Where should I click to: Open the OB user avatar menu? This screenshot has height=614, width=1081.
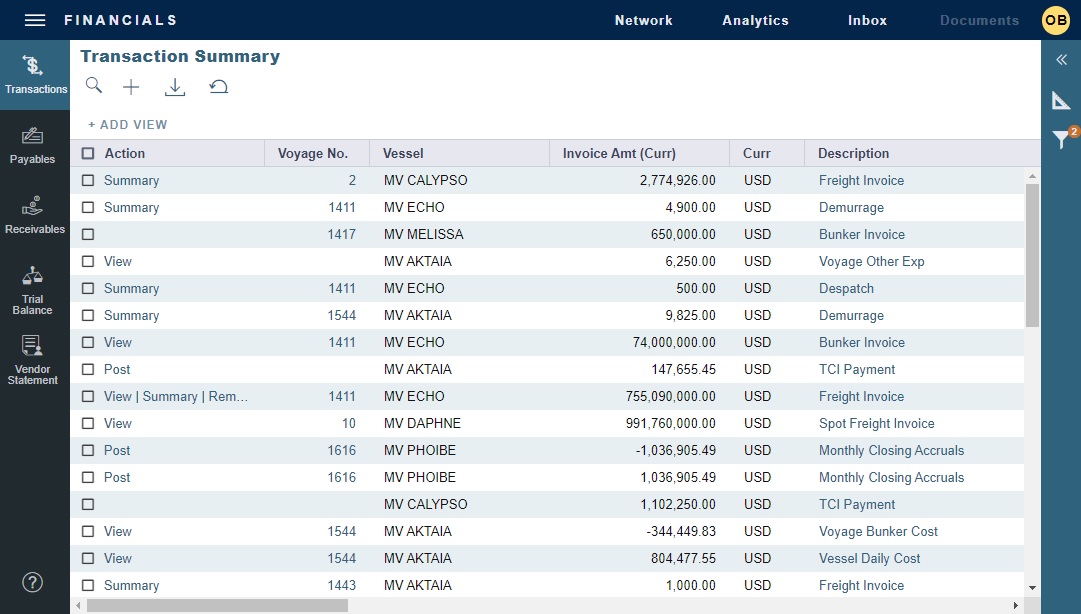point(1055,19)
